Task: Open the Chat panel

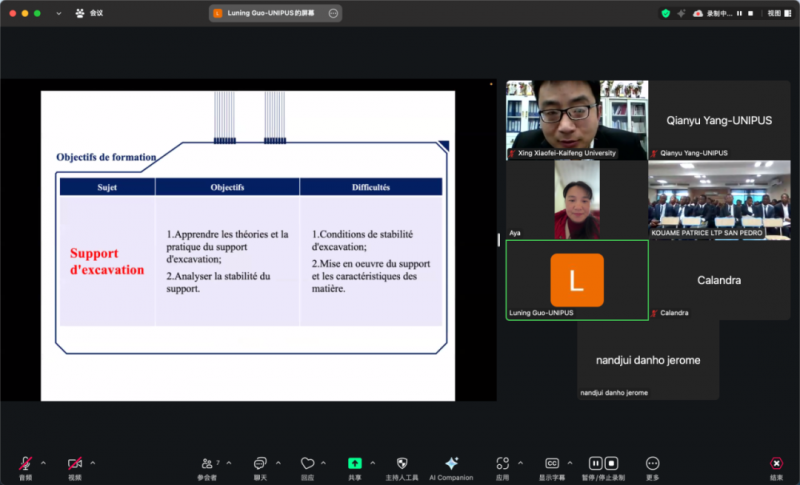Action: tap(259, 464)
